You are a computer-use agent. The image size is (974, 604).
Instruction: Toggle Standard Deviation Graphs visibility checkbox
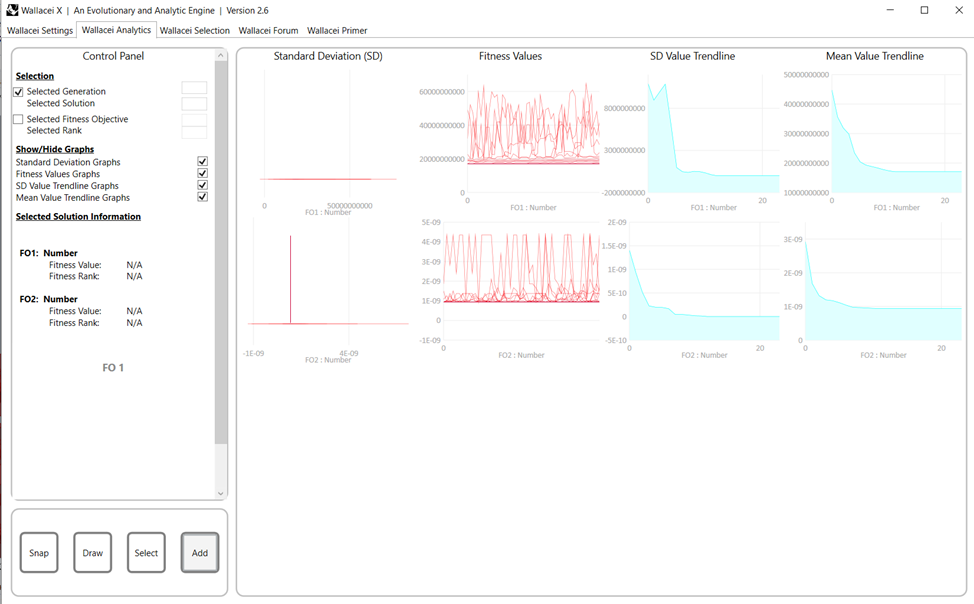click(x=203, y=162)
